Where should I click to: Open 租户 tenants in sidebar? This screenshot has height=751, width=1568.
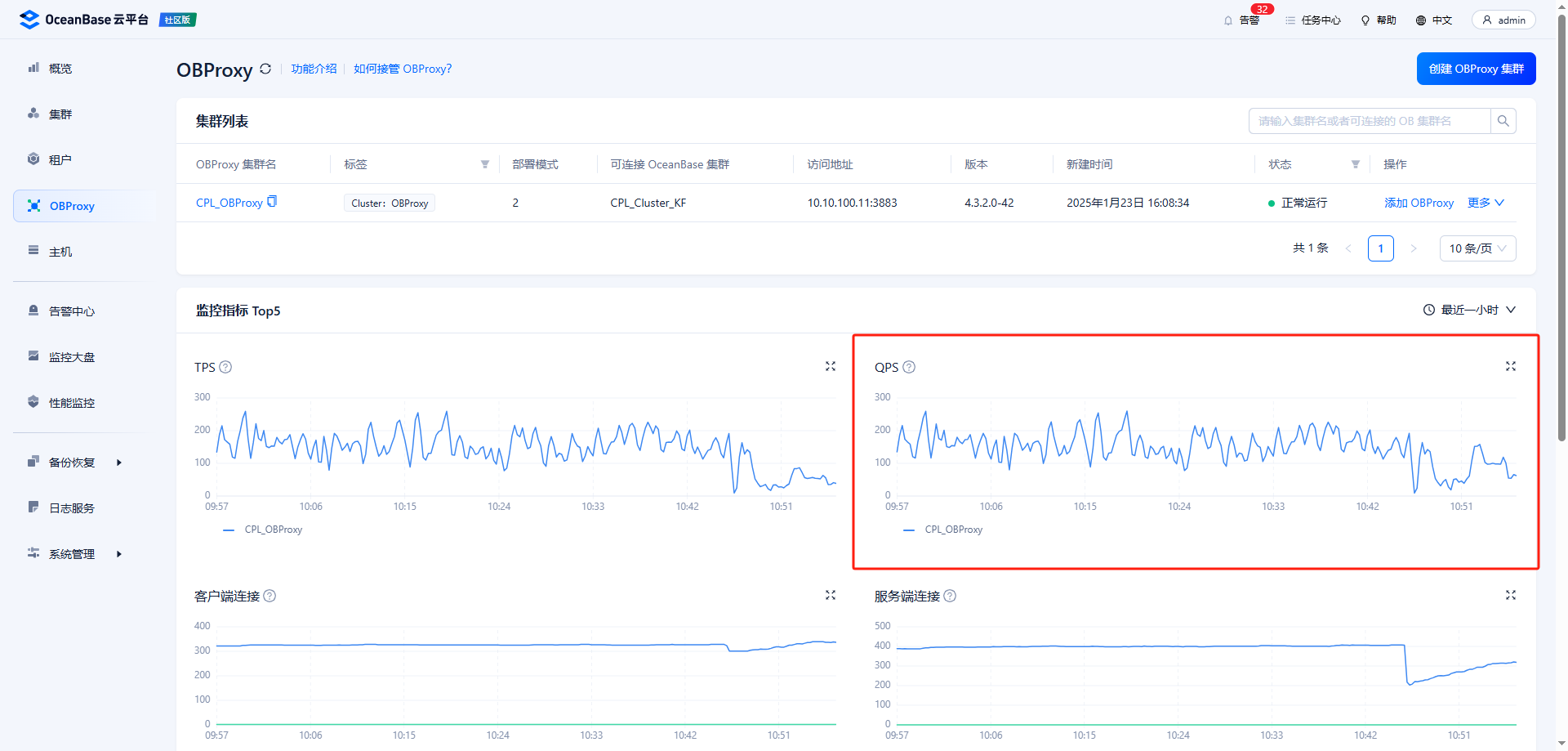pos(60,160)
